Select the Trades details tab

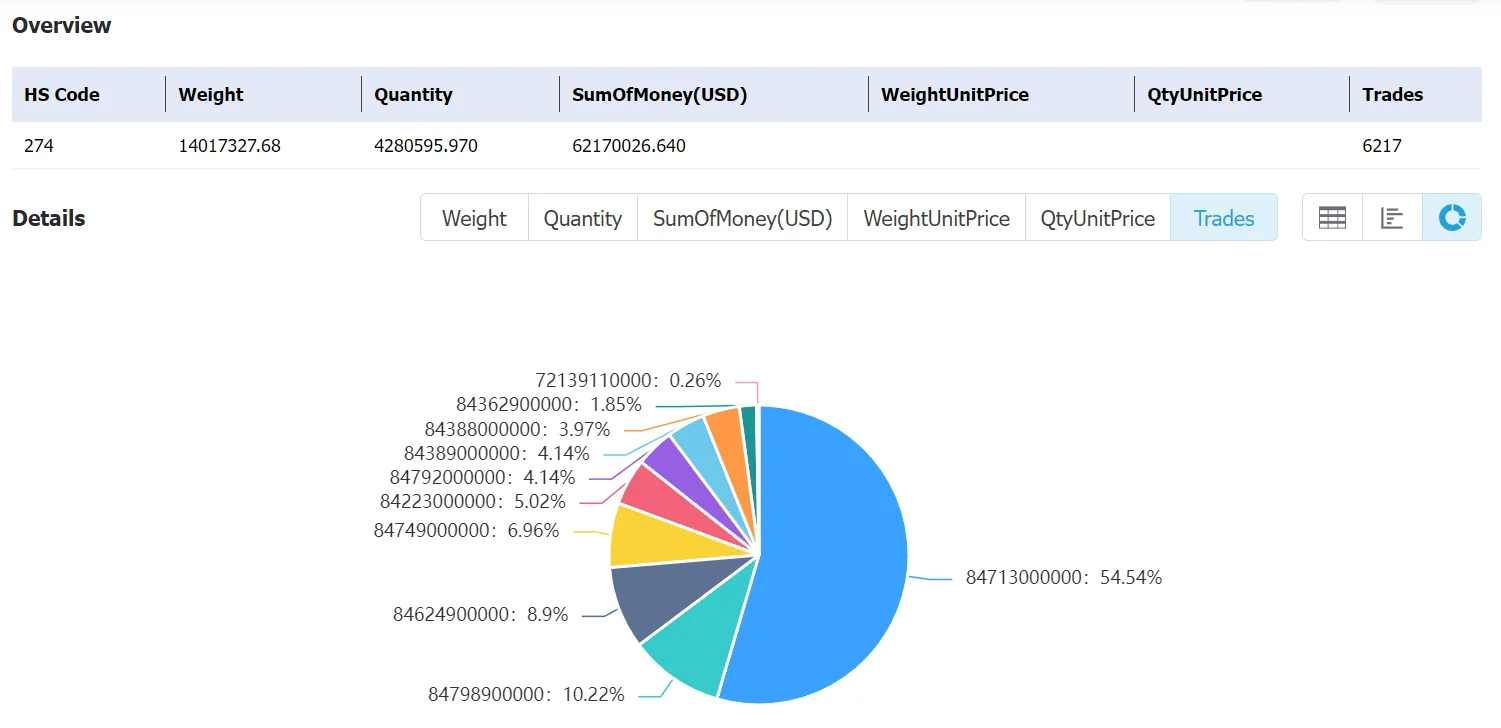click(1223, 218)
